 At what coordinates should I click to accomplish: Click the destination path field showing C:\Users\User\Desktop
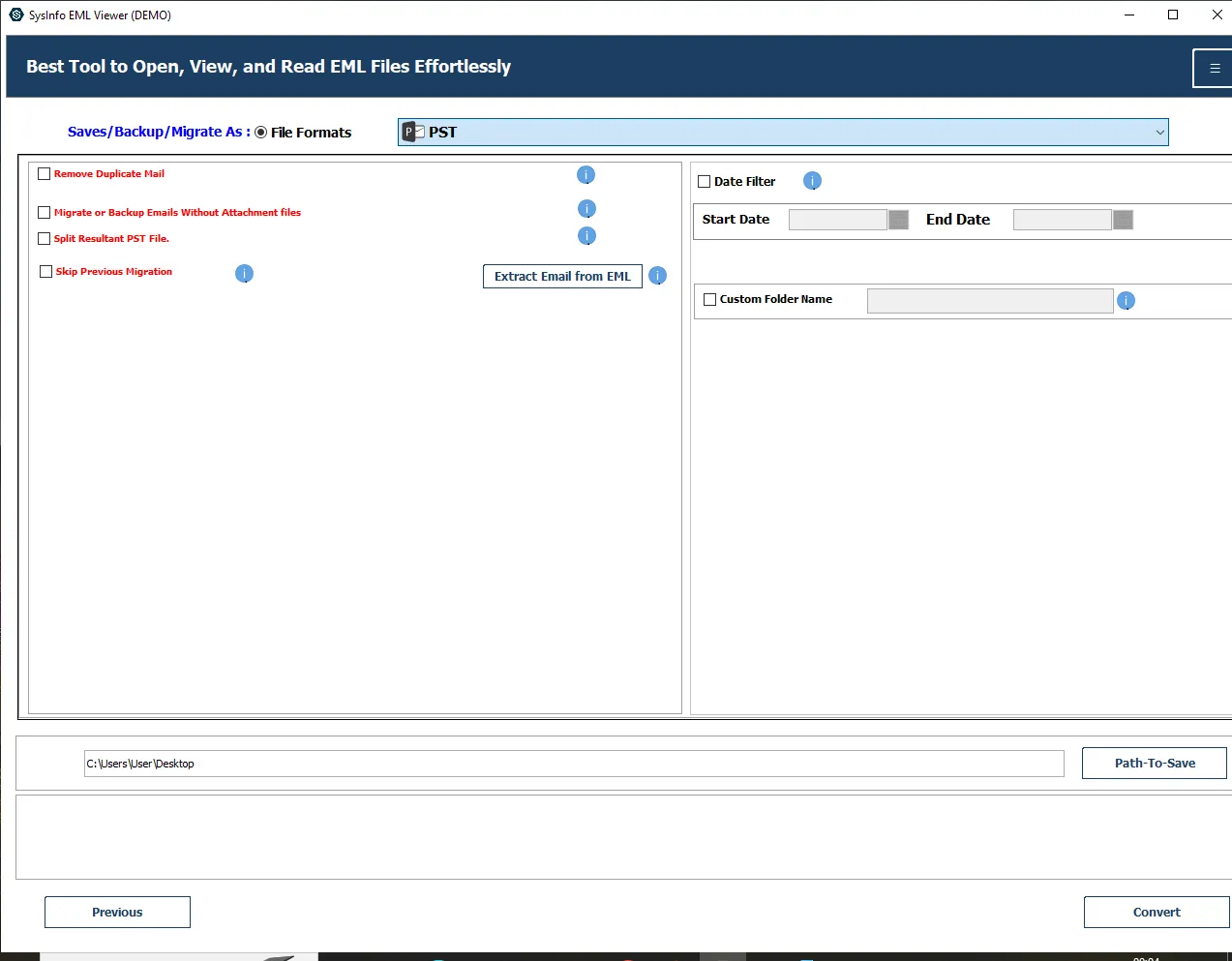pyautogui.click(x=574, y=764)
